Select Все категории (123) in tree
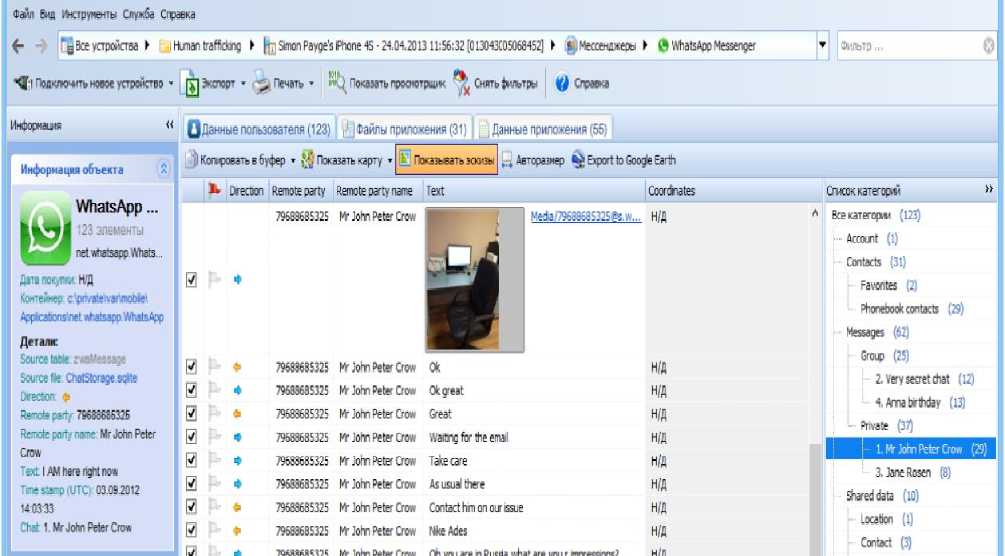 876,215
